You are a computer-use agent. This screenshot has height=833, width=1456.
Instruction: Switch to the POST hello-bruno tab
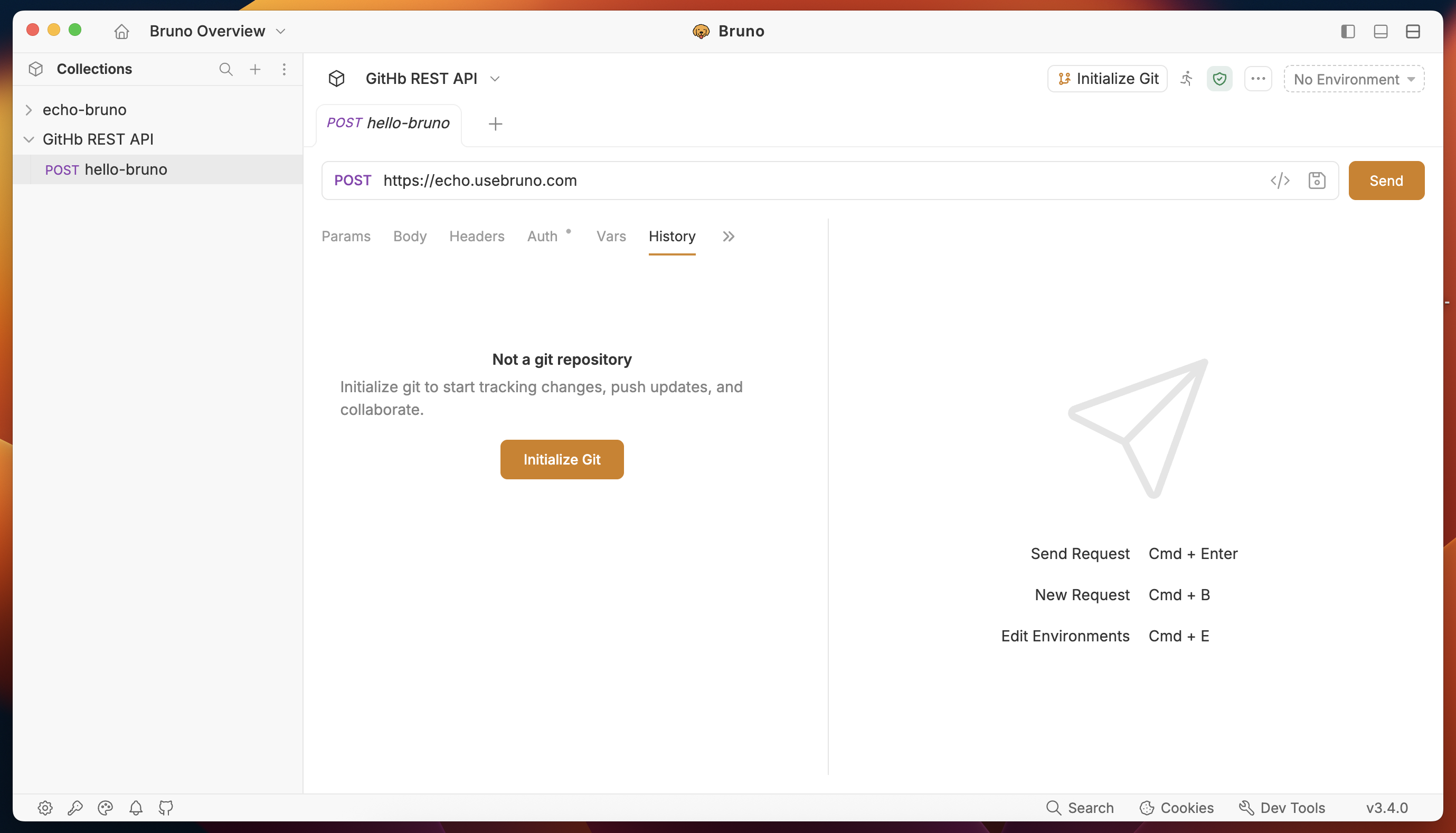(389, 124)
